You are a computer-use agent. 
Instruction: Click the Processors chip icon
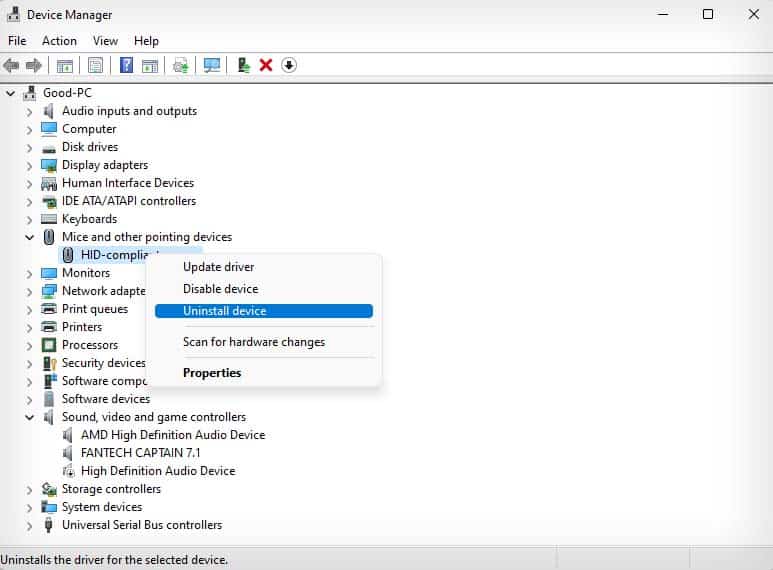point(49,345)
